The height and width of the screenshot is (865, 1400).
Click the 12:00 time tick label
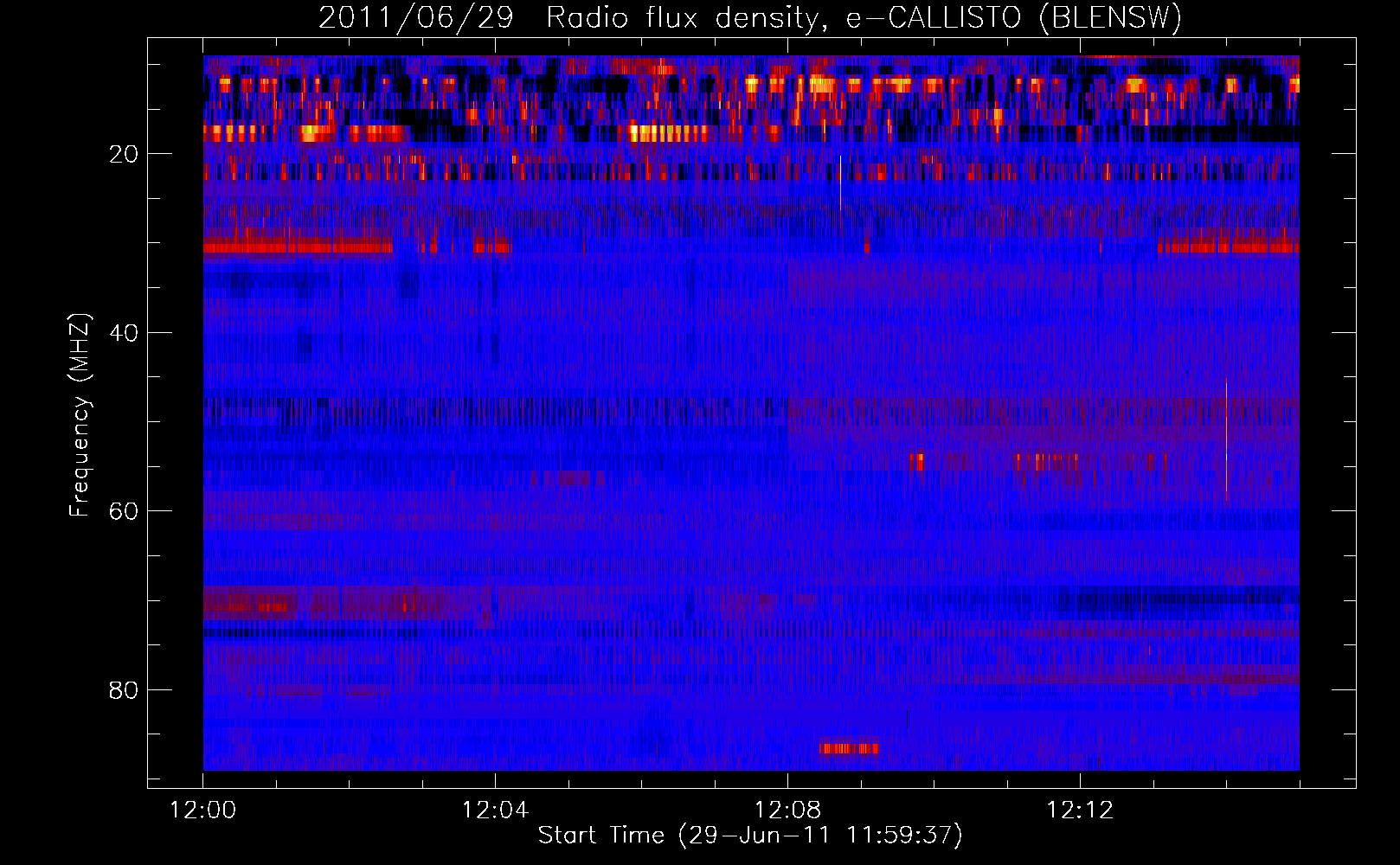click(x=202, y=811)
